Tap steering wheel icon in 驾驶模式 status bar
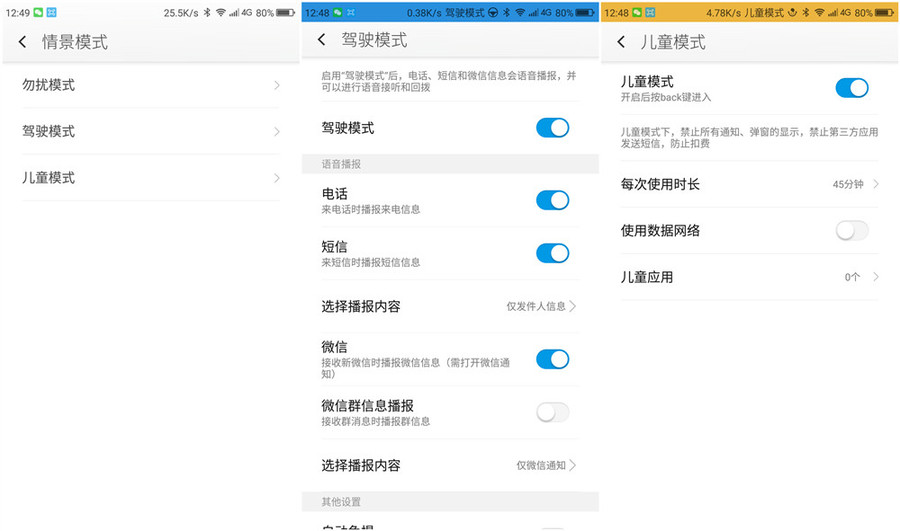This screenshot has width=900, height=531. [x=493, y=12]
